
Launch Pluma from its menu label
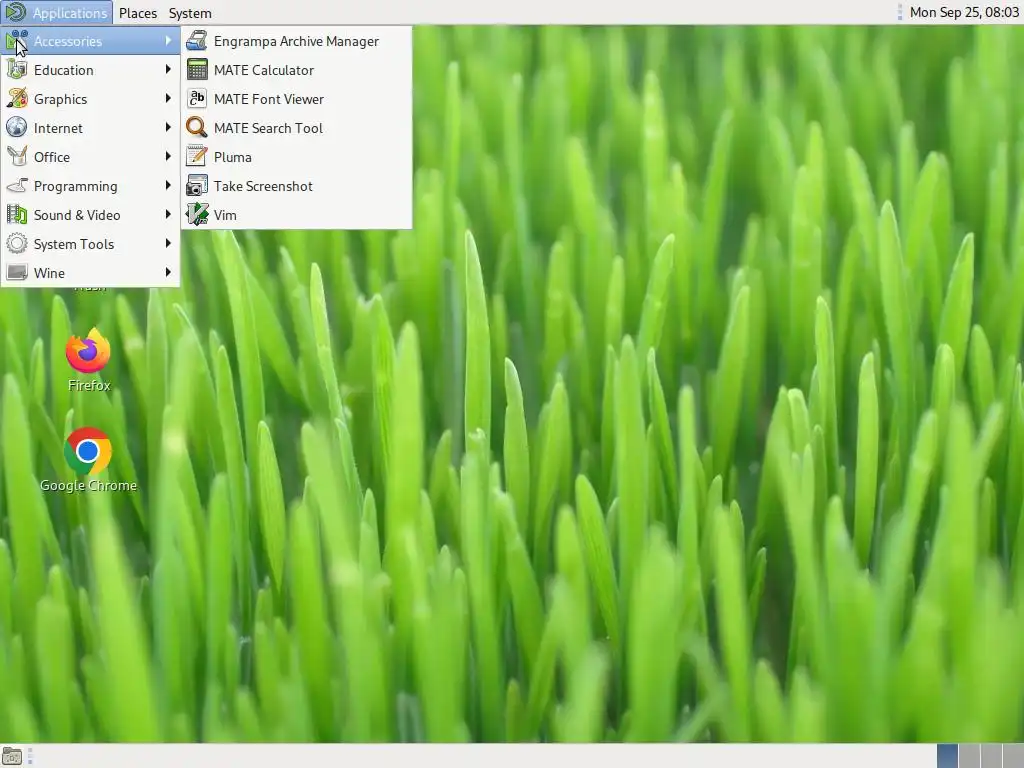[232, 157]
